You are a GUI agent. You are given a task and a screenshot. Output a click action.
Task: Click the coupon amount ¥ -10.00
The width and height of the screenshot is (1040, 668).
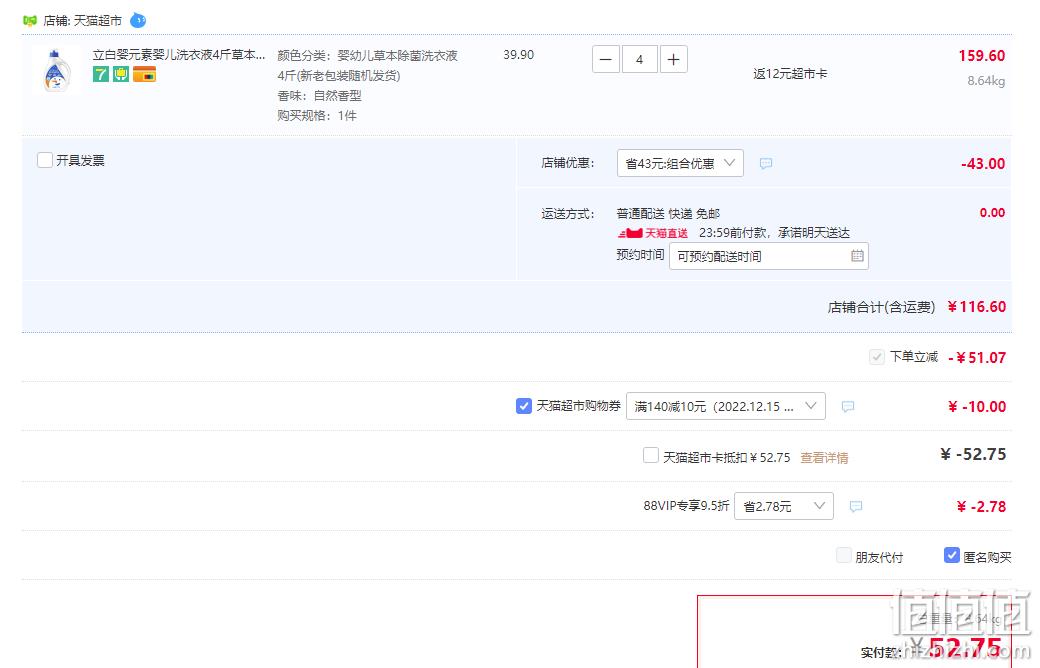point(977,407)
